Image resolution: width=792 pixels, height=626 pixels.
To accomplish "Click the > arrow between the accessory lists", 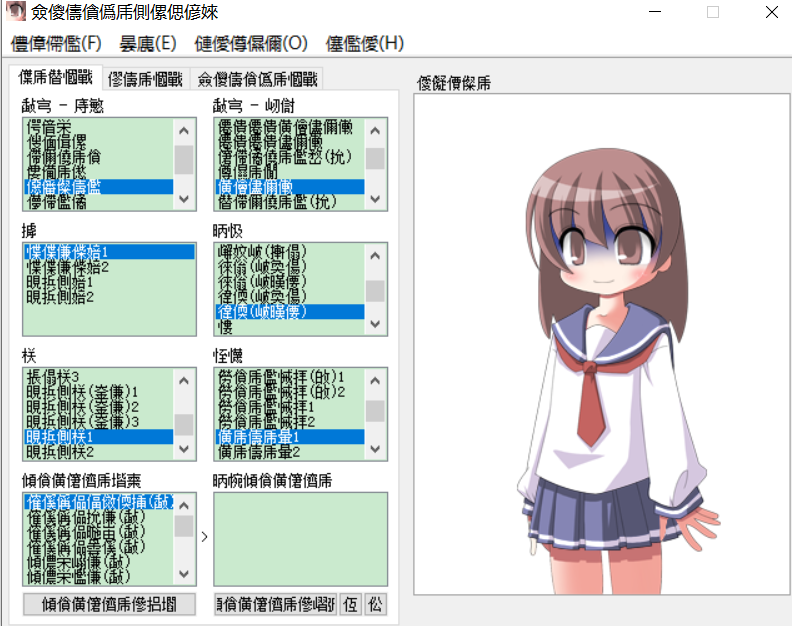I will [204, 537].
